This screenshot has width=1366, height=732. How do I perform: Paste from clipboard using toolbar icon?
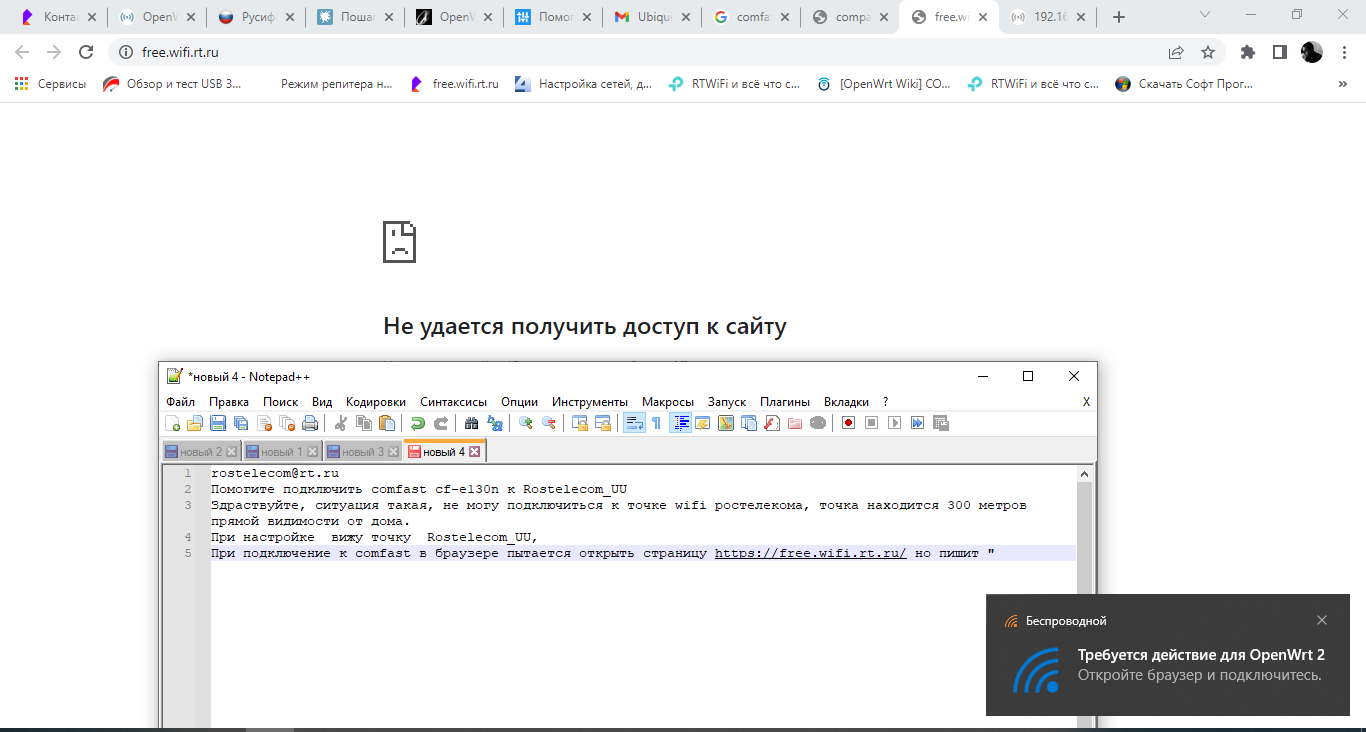tap(387, 423)
